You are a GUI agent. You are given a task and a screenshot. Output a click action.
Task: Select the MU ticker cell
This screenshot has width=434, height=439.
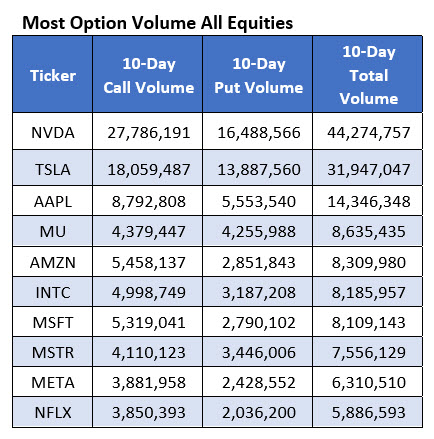(53, 232)
